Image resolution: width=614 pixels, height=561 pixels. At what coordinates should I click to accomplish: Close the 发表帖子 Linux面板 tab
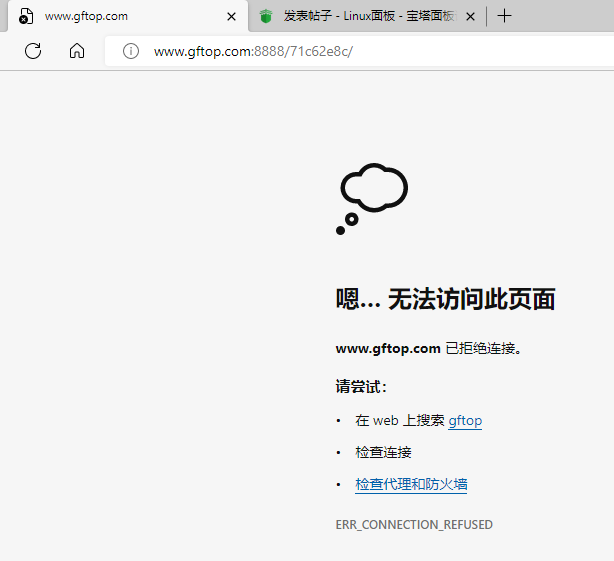tap(471, 16)
